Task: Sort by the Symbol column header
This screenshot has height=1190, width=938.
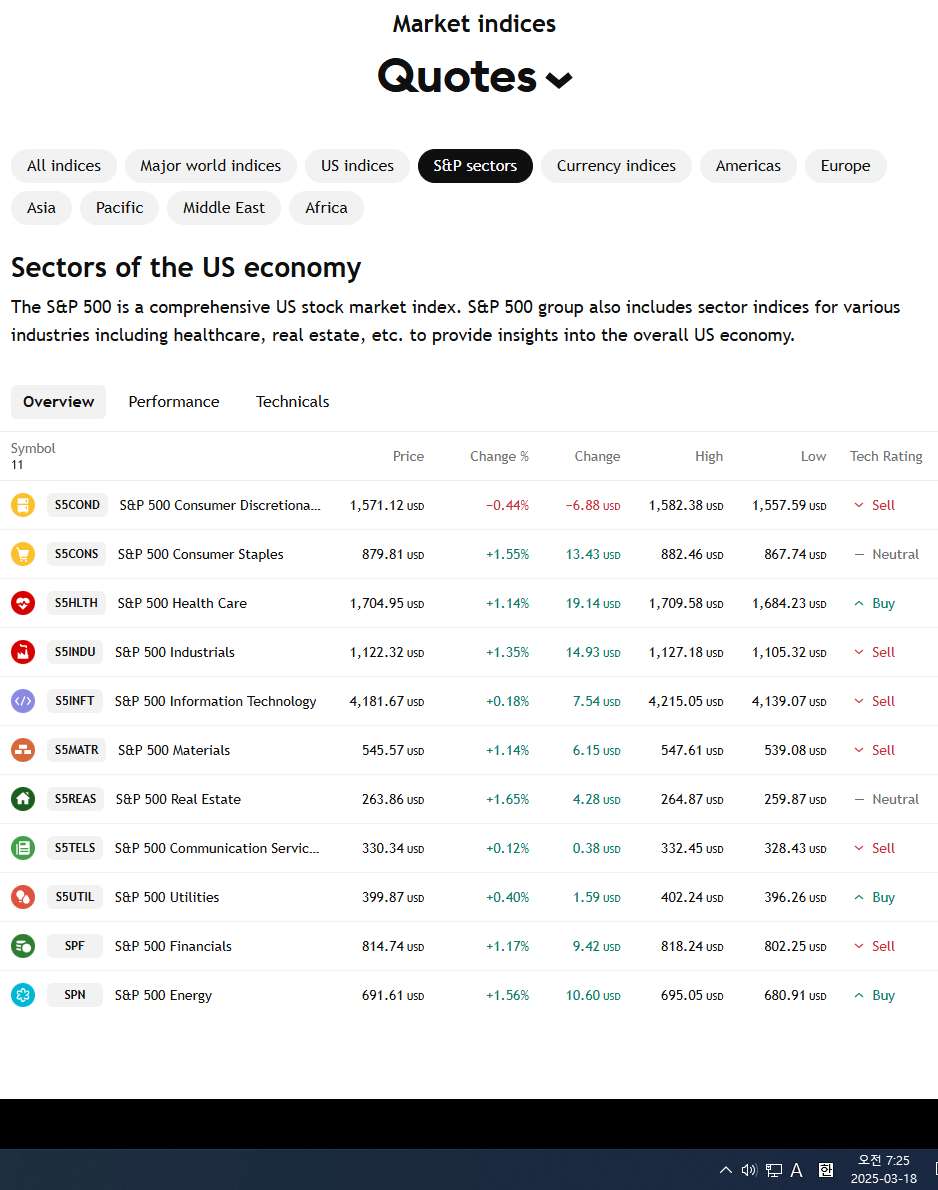Action: [x=33, y=449]
